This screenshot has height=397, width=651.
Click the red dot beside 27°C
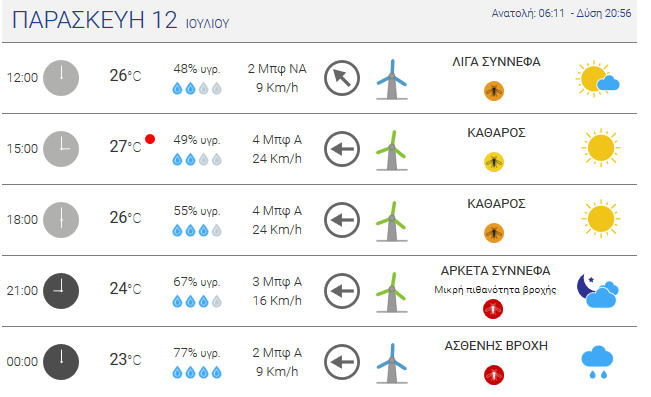[150, 139]
